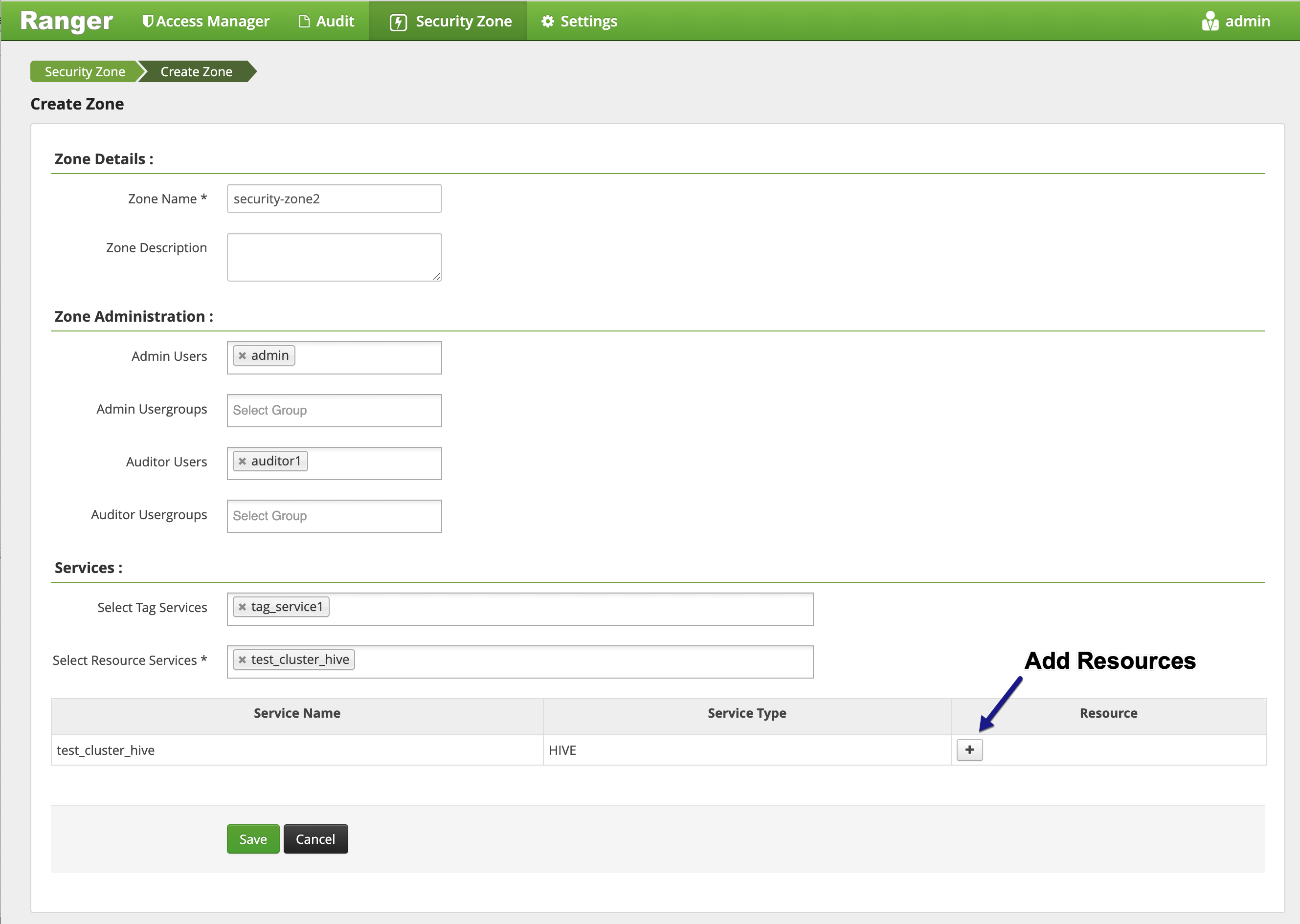The image size is (1300, 924).
Task: Open the admin account menu
Action: coord(1235,21)
